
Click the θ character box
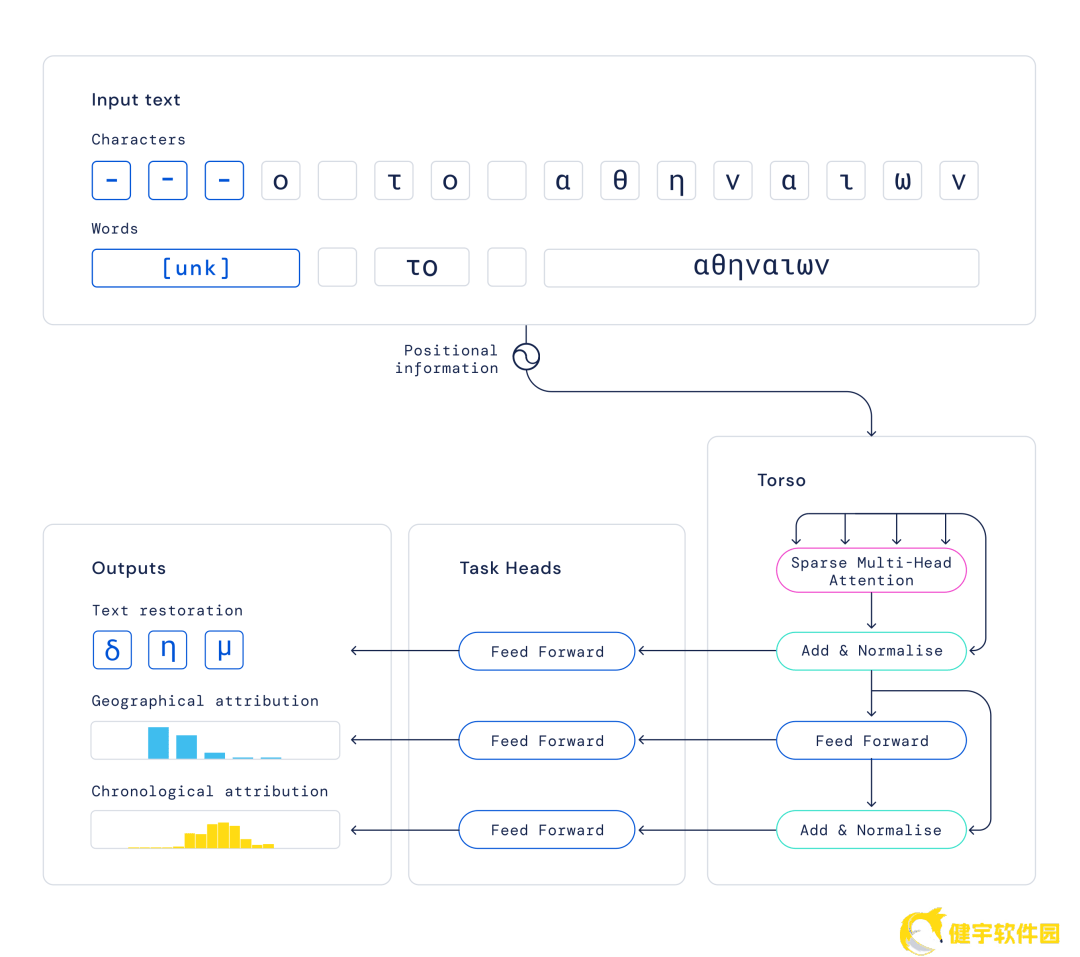coord(620,181)
